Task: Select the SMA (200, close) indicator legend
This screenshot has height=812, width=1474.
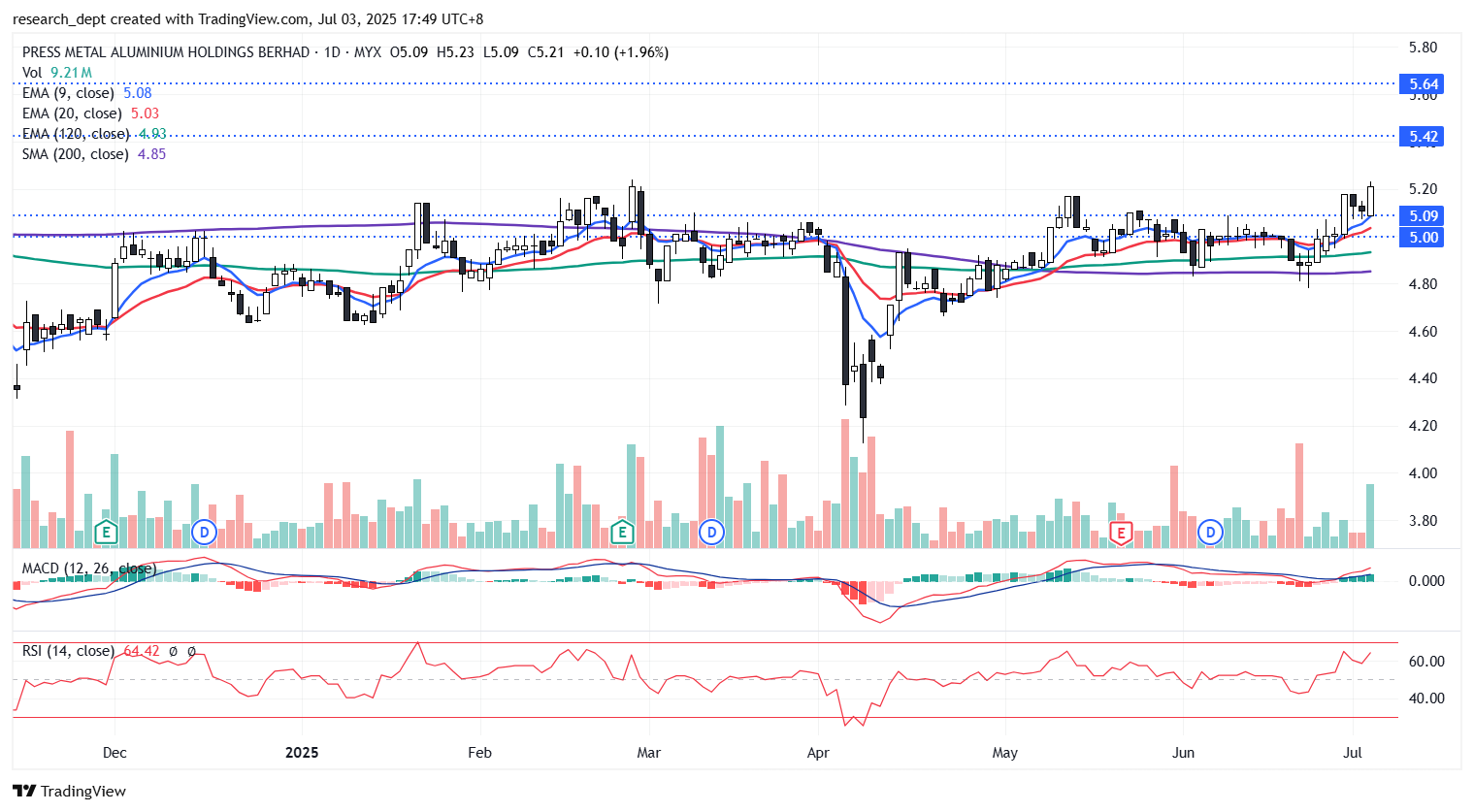Action: 94,154
